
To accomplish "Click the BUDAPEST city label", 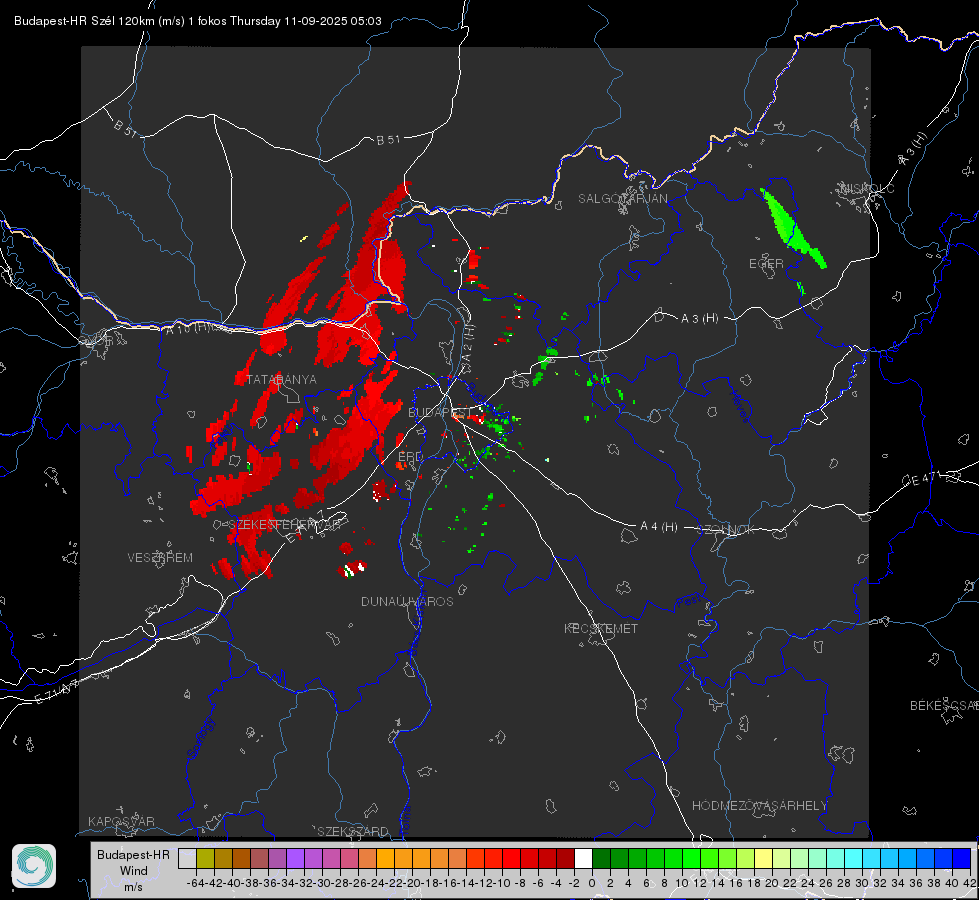I will click(x=439, y=412).
